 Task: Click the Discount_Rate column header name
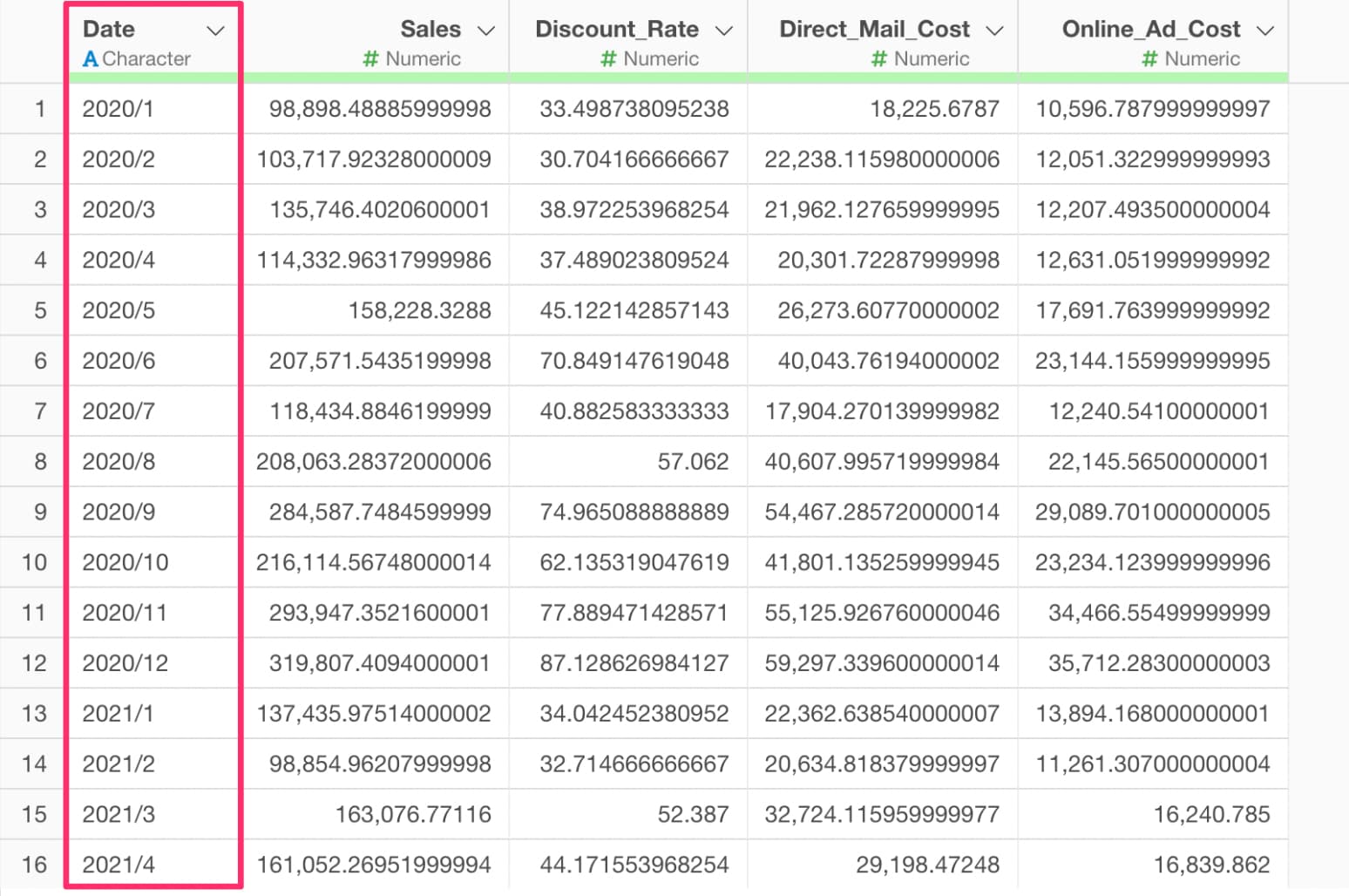click(x=616, y=30)
